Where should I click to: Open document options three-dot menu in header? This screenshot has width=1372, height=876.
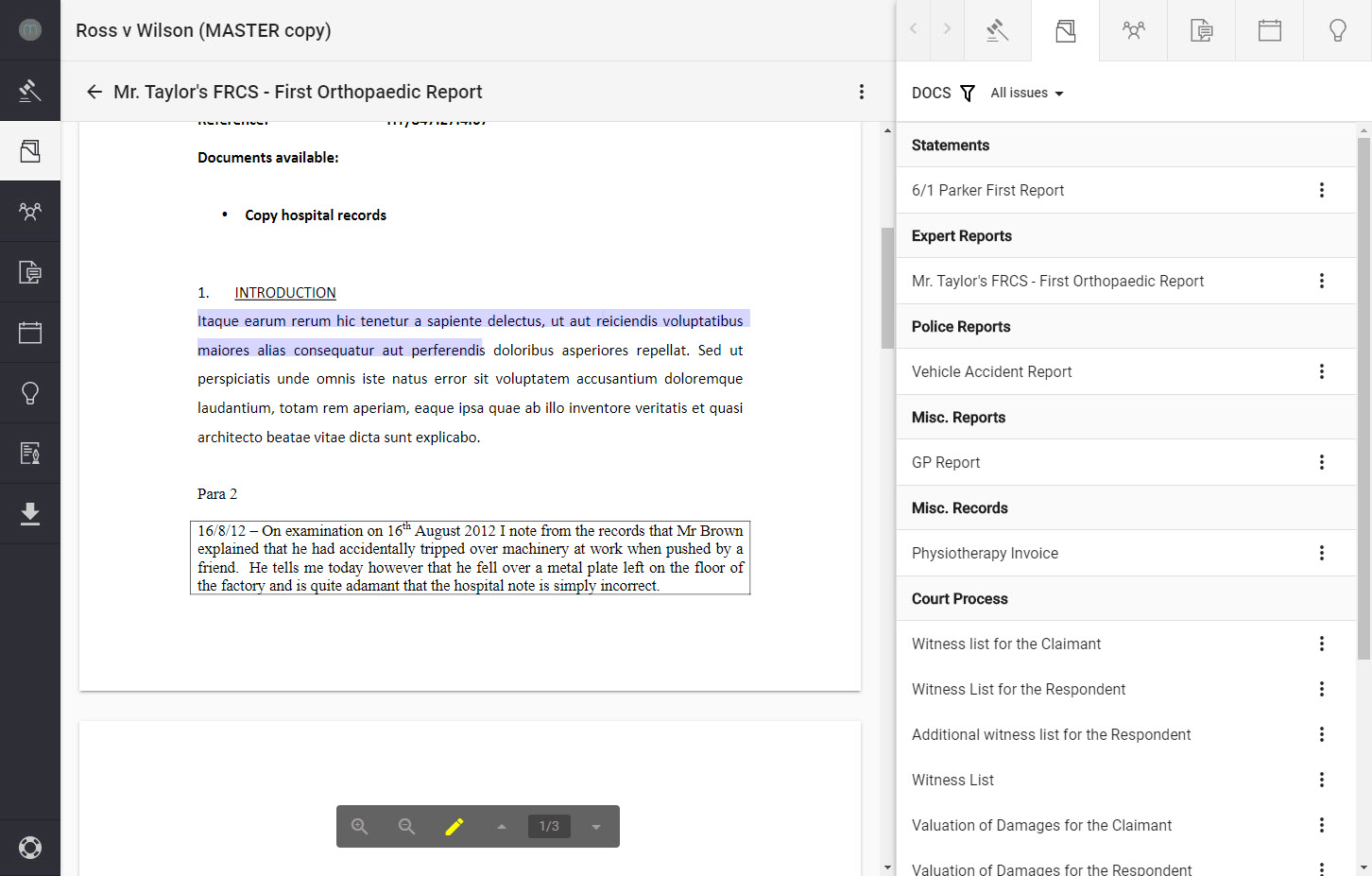pos(861,92)
